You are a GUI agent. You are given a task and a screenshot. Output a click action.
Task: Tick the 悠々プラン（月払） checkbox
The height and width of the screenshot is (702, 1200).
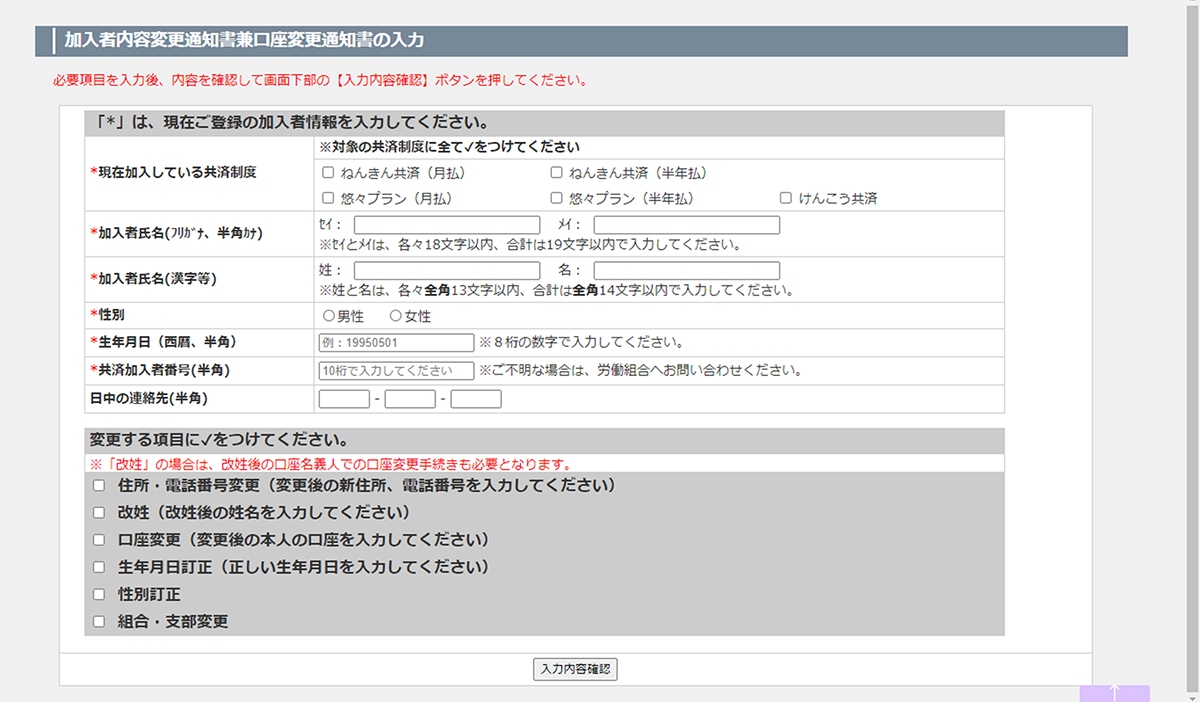coord(328,198)
